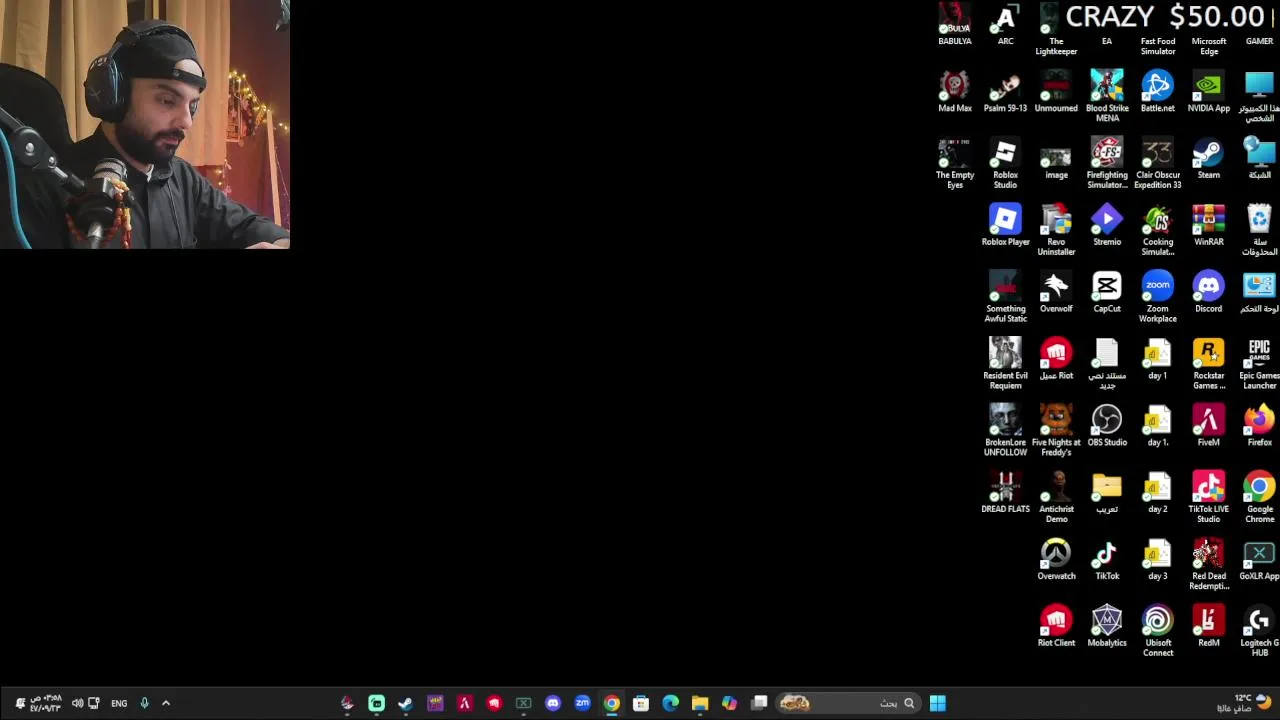This screenshot has height=720, width=1280.
Task: Select the WinRAR desktop shortcut
Action: pyautogui.click(x=1208, y=226)
